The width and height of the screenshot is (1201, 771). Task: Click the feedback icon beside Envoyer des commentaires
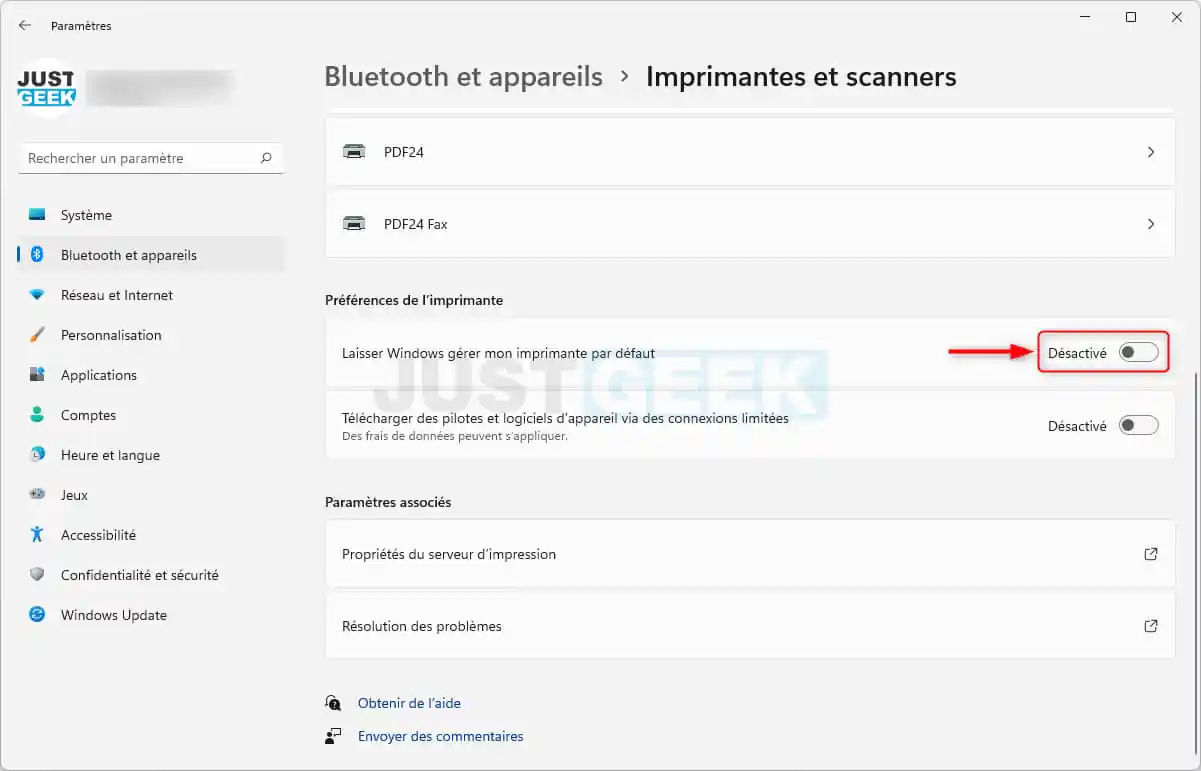pyautogui.click(x=333, y=736)
